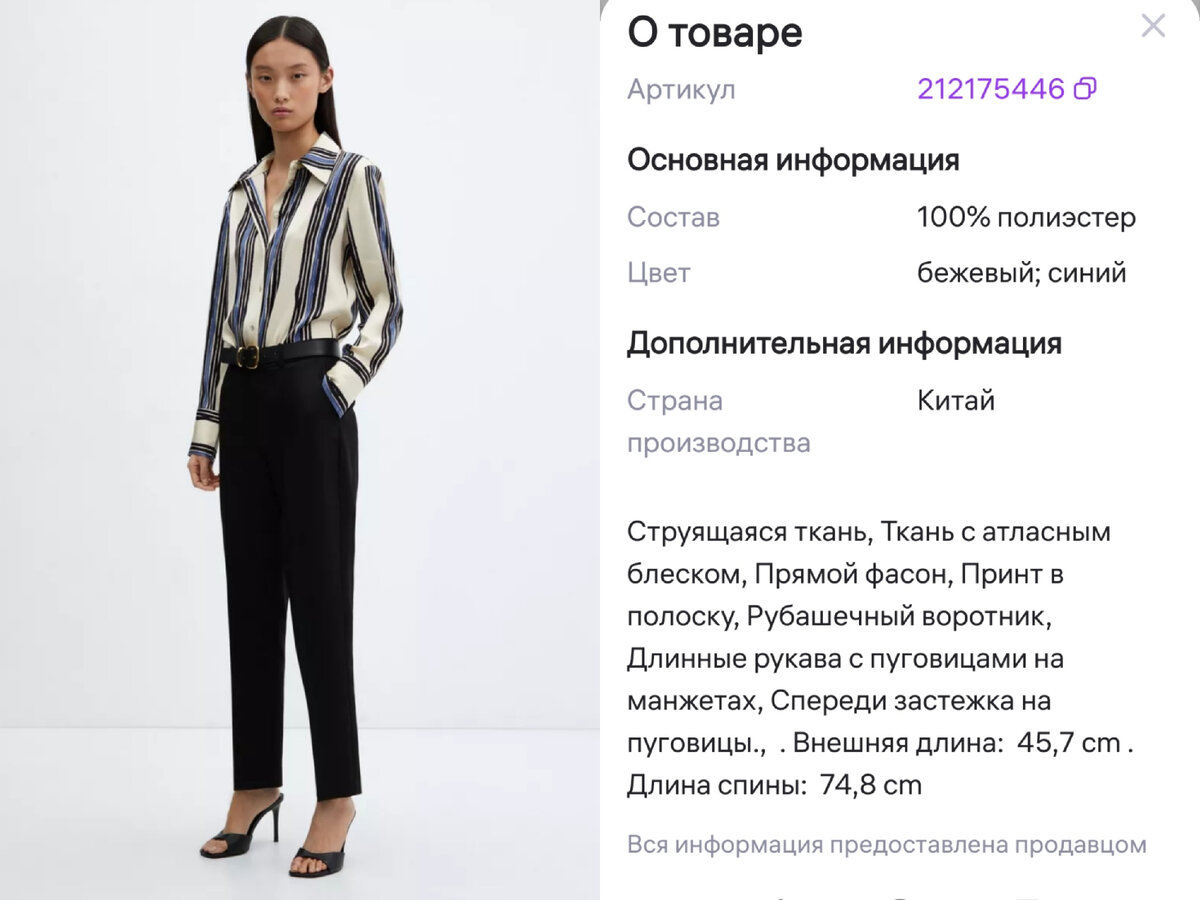1200x900 pixels.
Task: Select the «Дополнительная информация» section heading
Action: (x=844, y=343)
